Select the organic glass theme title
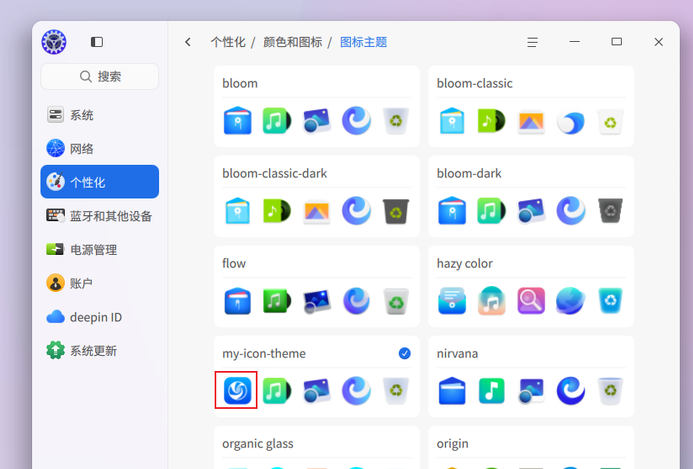 click(258, 444)
